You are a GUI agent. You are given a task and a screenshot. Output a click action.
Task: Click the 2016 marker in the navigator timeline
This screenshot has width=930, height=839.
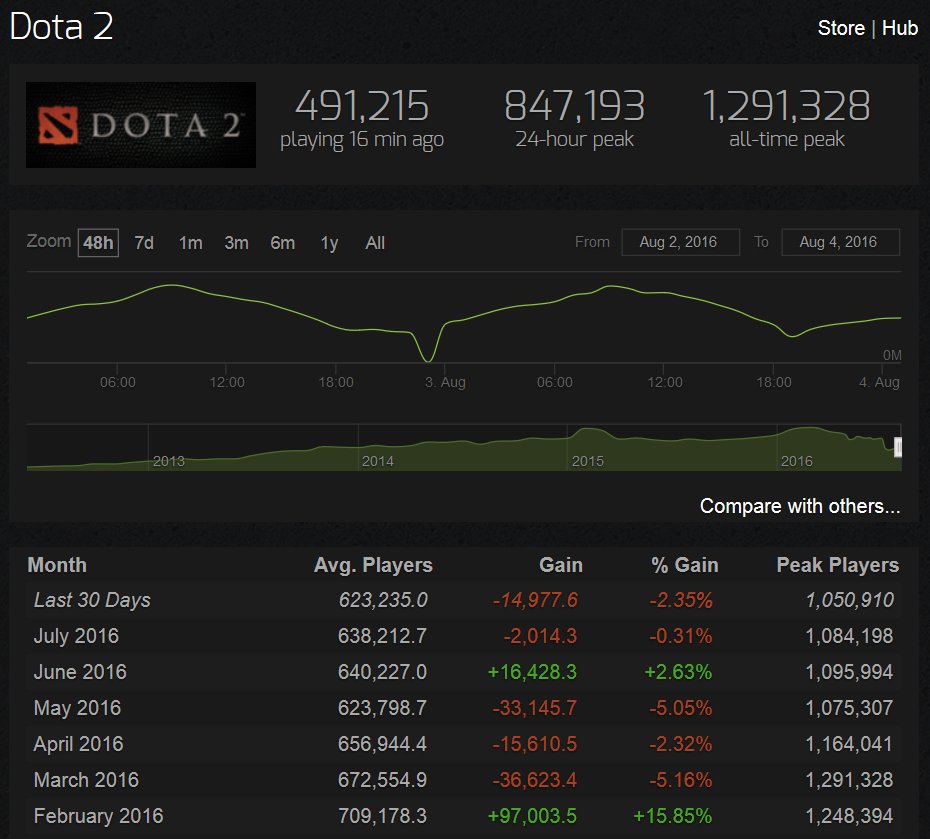(796, 461)
